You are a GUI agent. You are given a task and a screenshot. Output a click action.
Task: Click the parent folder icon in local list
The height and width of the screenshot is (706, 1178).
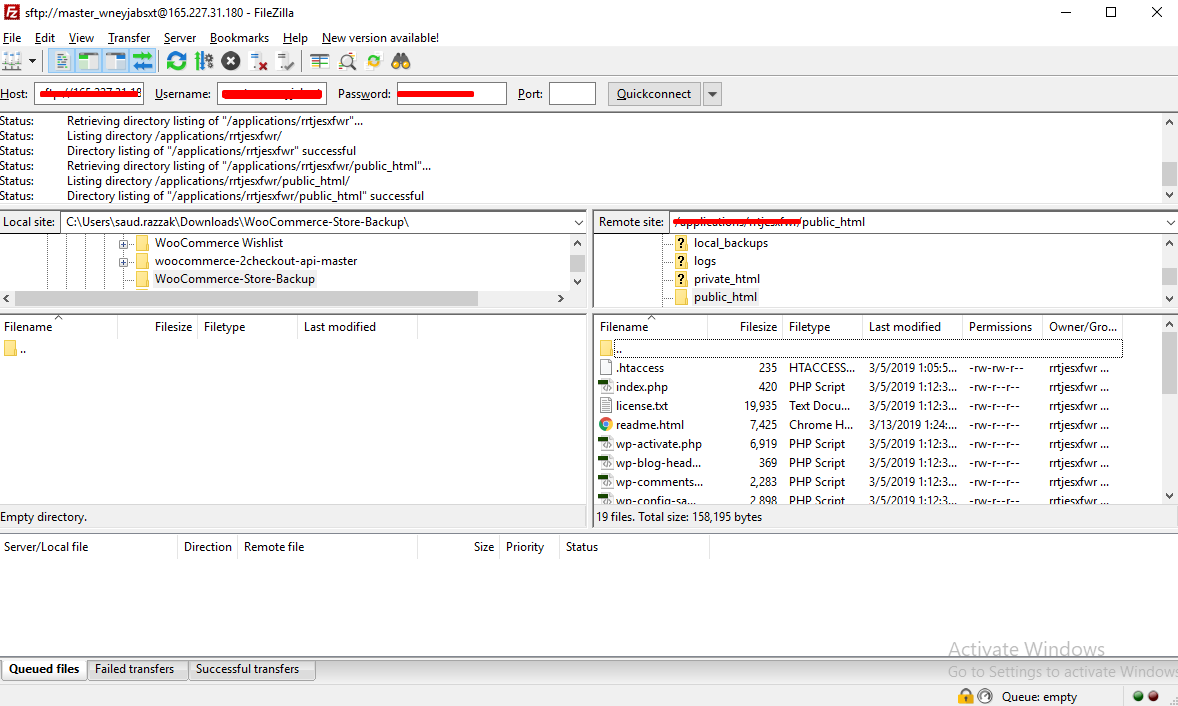[11, 348]
